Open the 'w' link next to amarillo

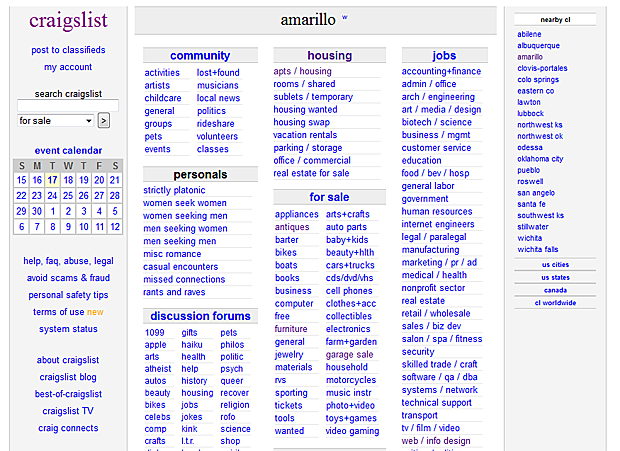click(345, 17)
